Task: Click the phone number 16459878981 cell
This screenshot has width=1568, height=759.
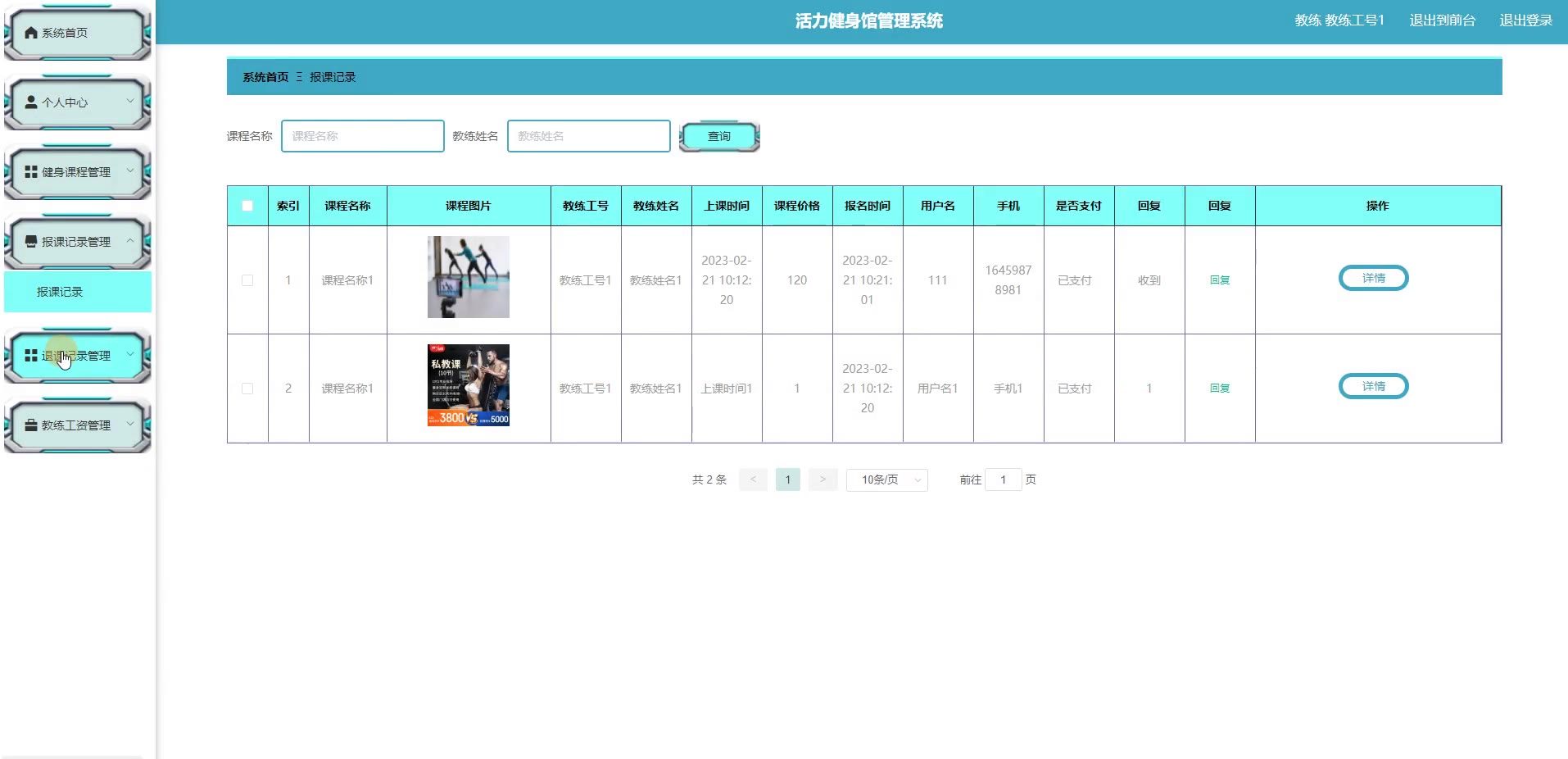Action: 1008,280
